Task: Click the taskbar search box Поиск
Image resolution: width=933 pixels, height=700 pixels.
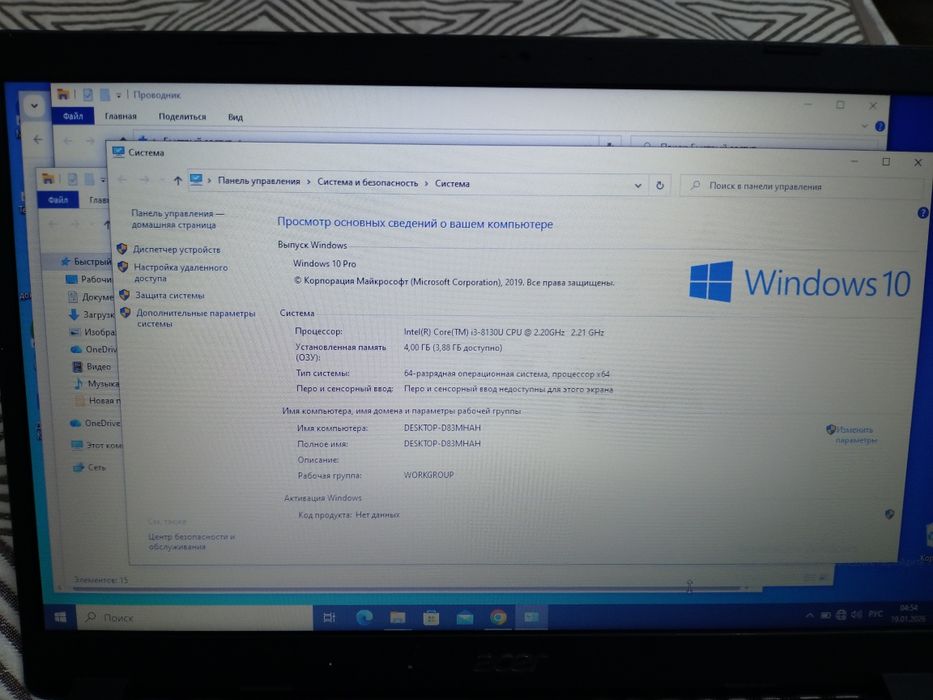Action: [x=195, y=618]
